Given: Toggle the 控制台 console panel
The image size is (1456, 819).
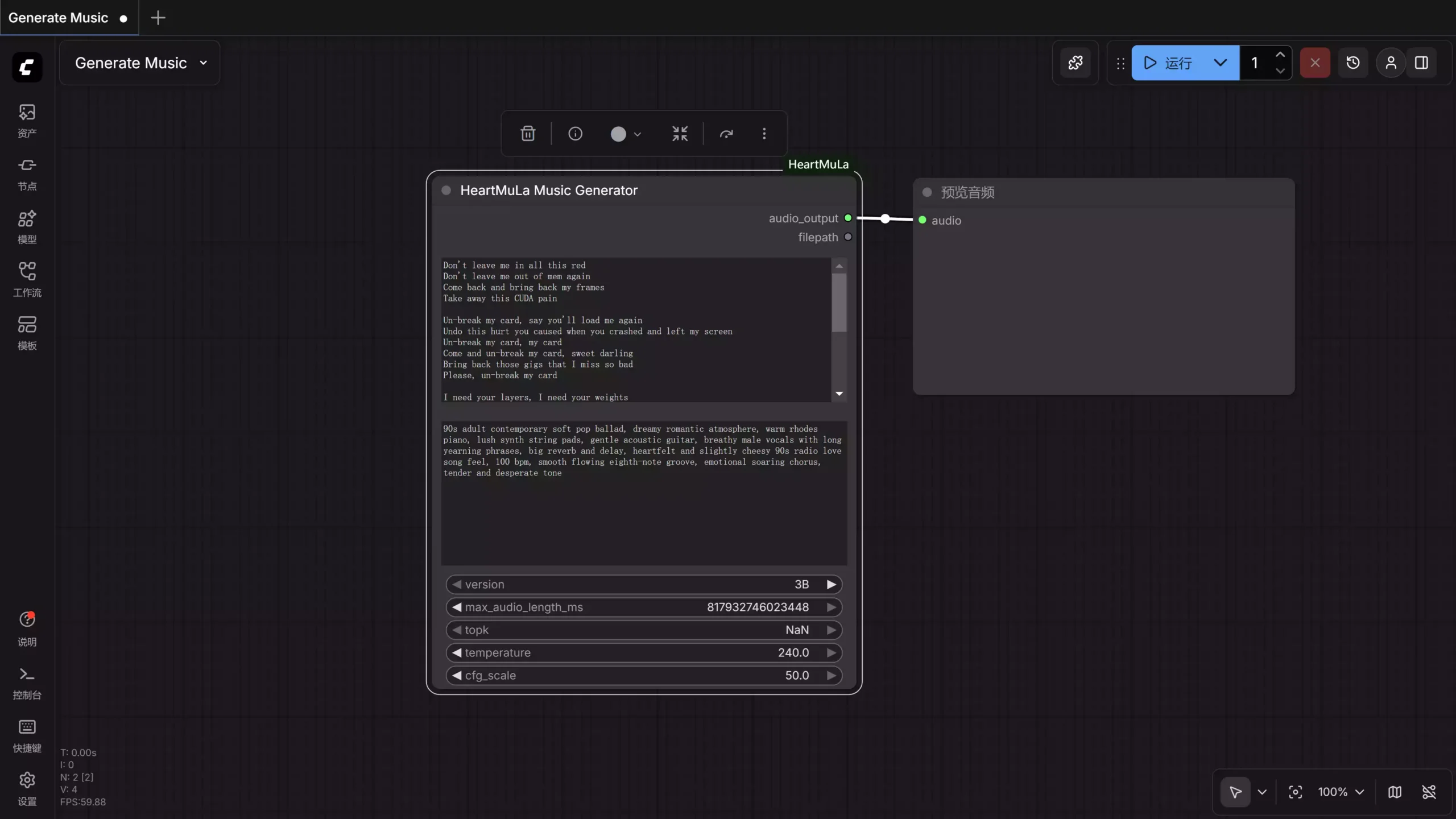Looking at the screenshot, I should [x=27, y=682].
